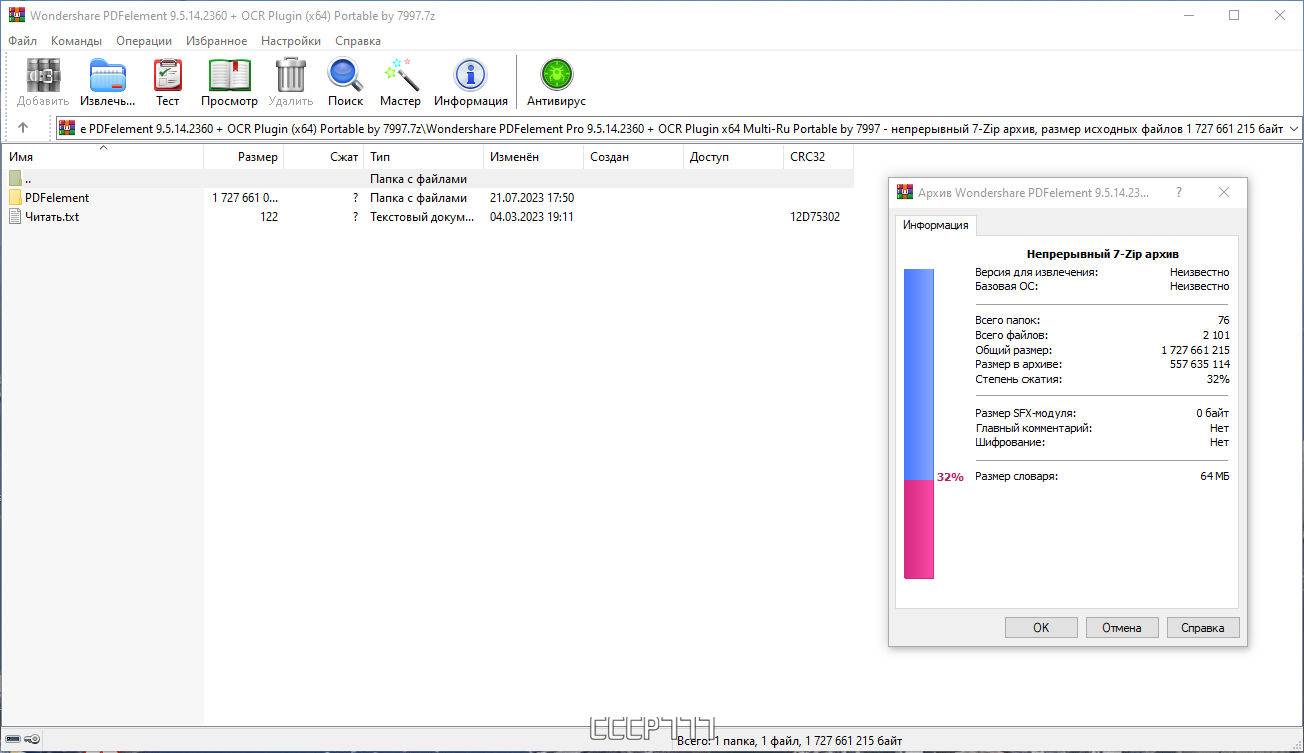Image resolution: width=1304 pixels, height=753 pixels.
Task: Go up one folder level arrow
Action: point(23,128)
